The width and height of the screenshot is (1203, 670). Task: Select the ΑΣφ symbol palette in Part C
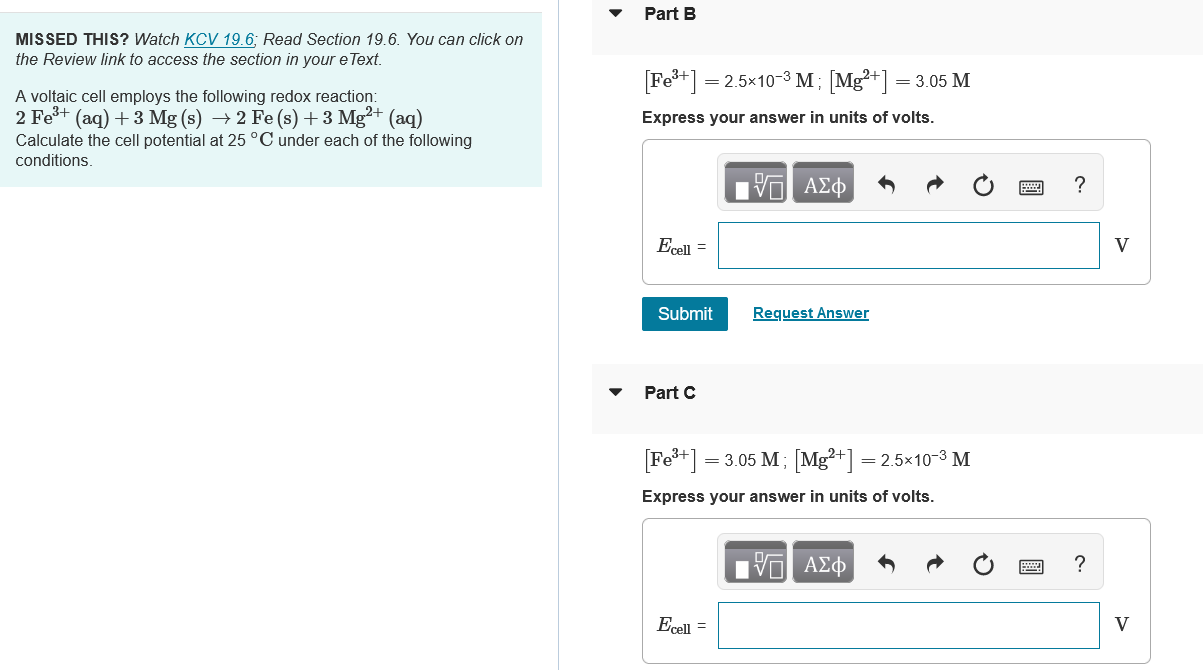coord(823,561)
